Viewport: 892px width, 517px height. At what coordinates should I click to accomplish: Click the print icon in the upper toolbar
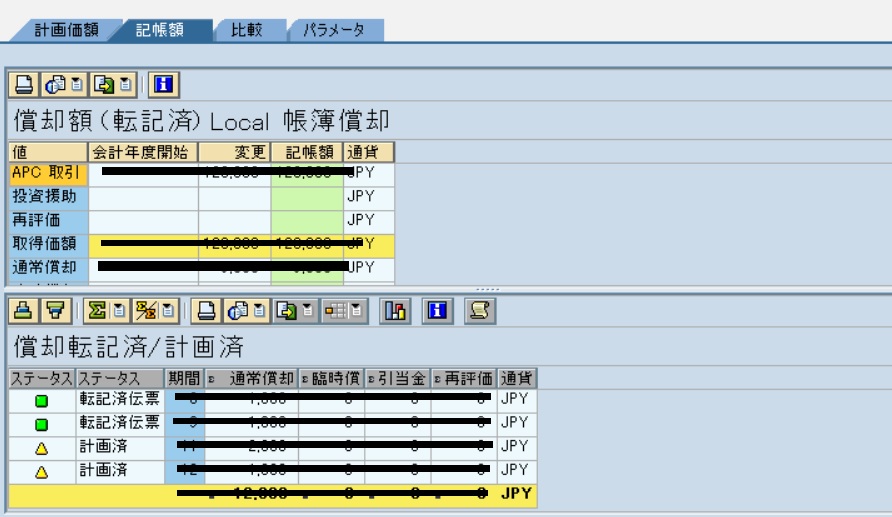pos(22,85)
